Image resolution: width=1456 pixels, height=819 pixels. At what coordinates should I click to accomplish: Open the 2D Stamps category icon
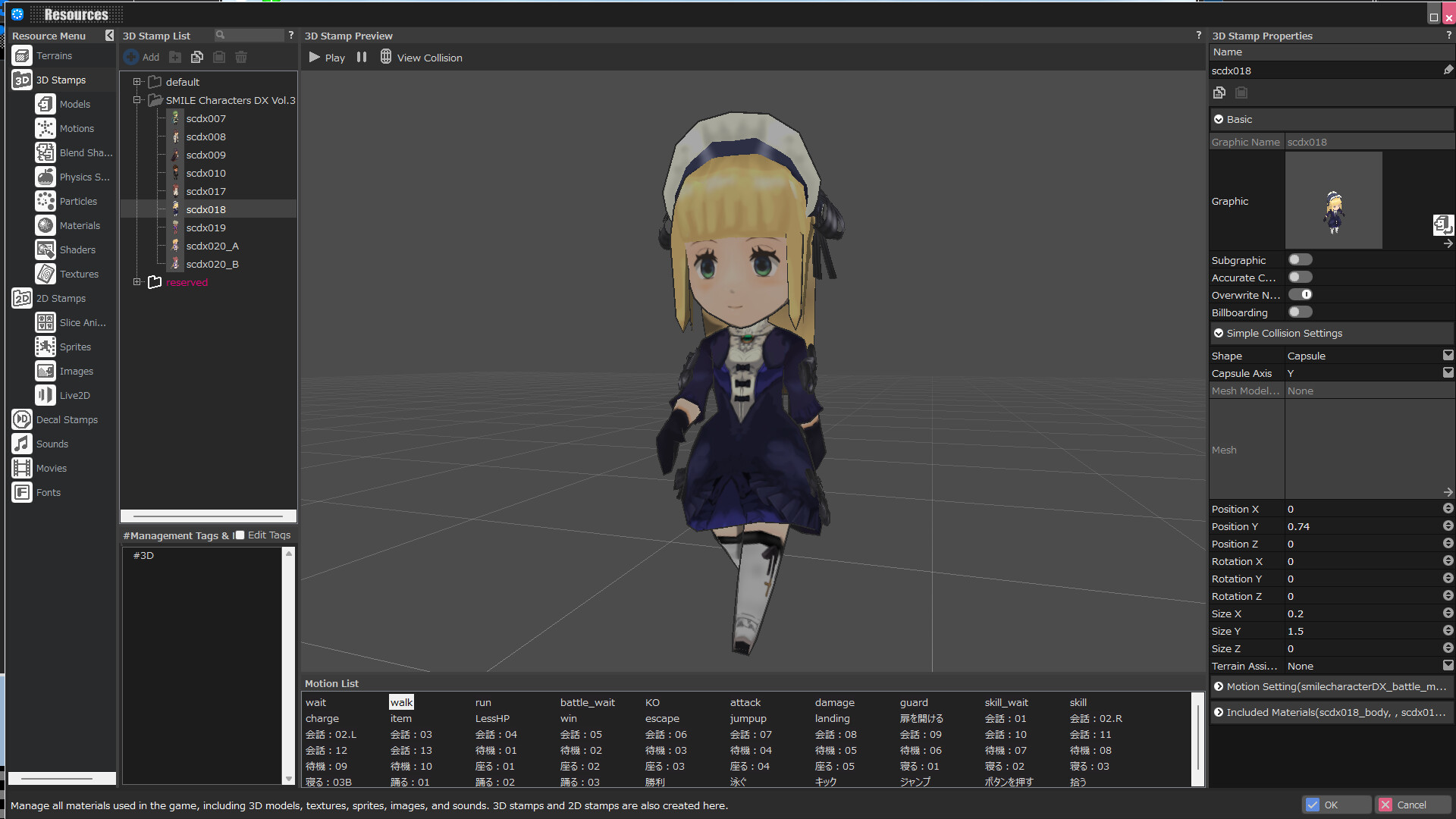[x=22, y=298]
